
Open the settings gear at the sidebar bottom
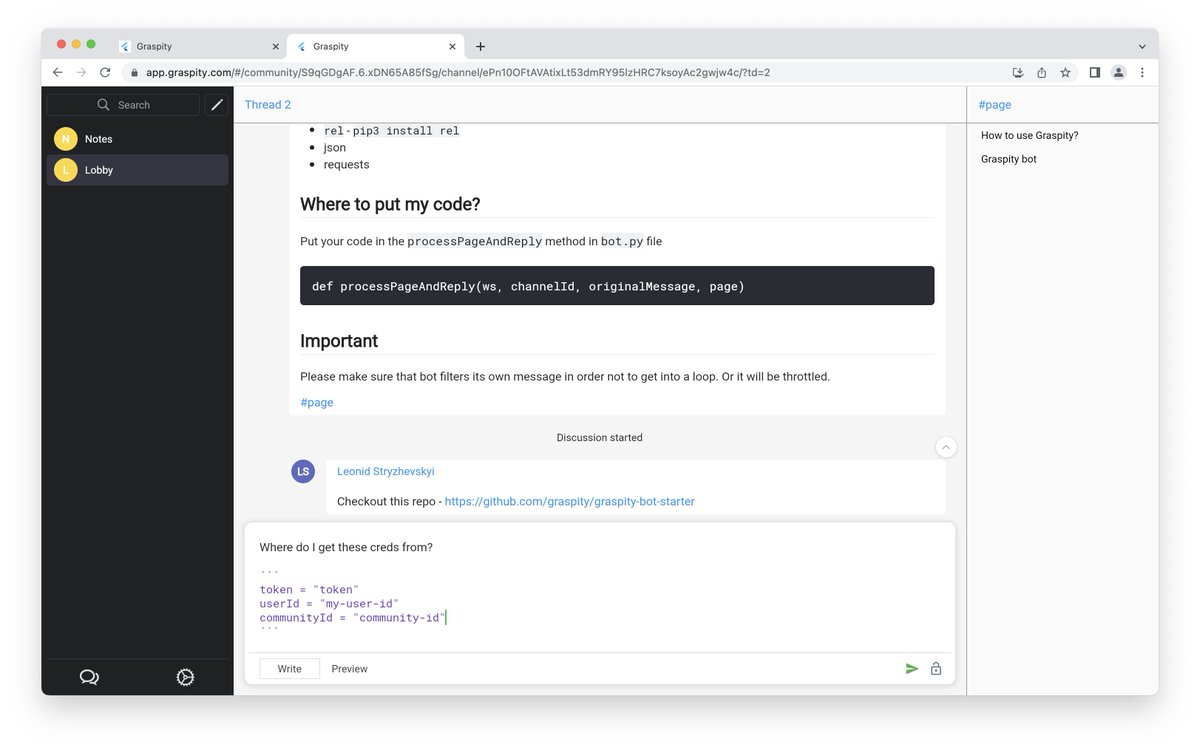click(x=185, y=677)
